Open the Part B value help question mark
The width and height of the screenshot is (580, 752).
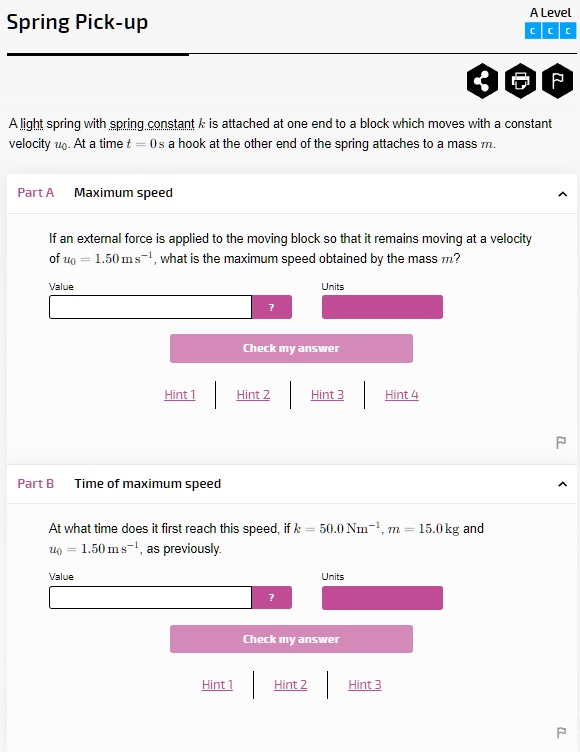click(272, 598)
